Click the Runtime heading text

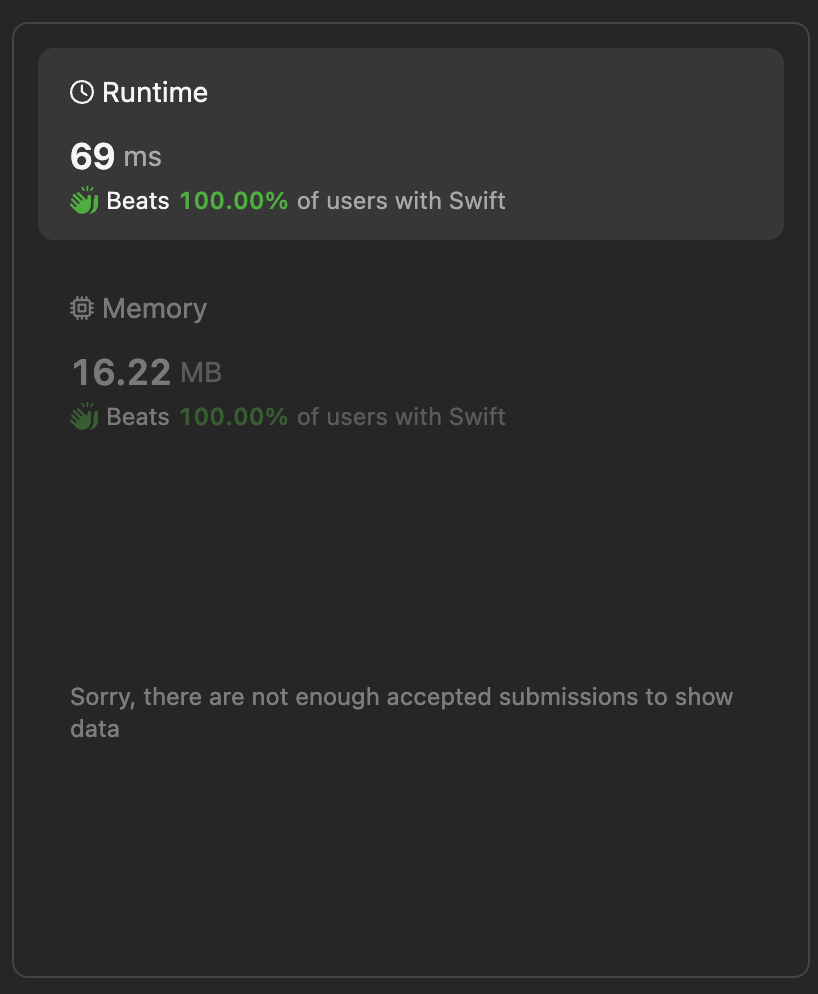(x=155, y=91)
